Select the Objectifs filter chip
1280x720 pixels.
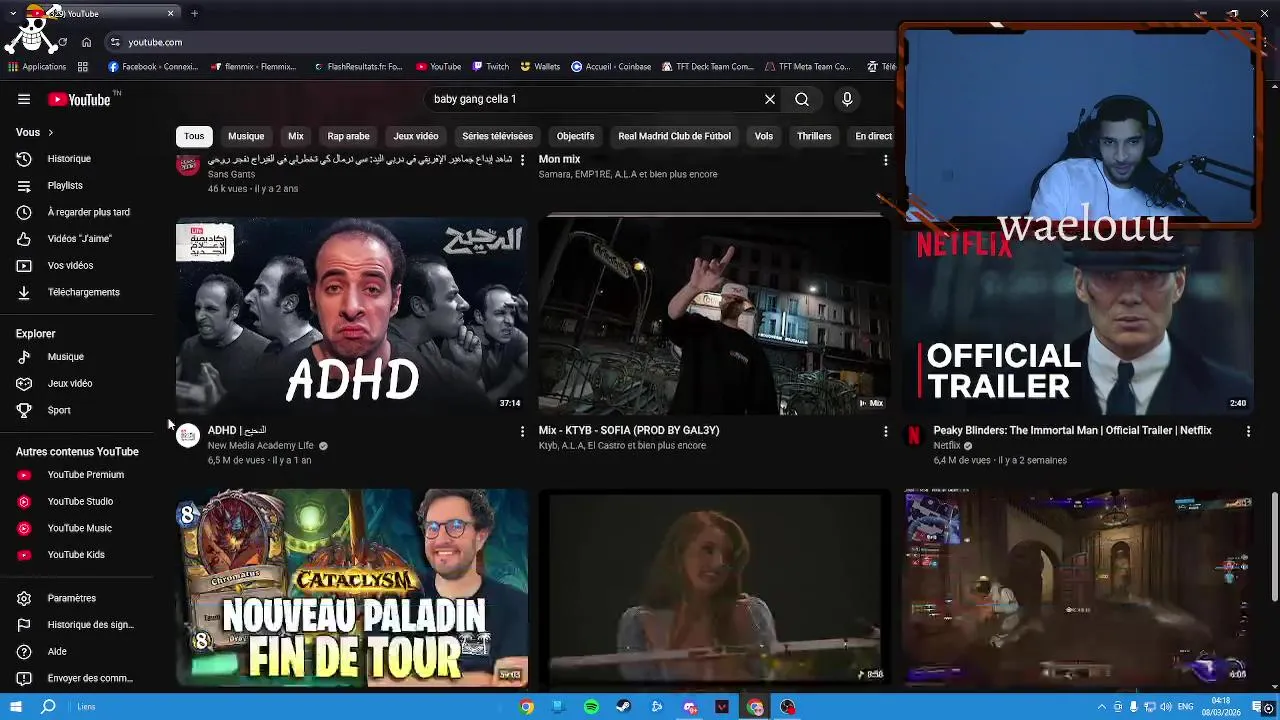[575, 136]
